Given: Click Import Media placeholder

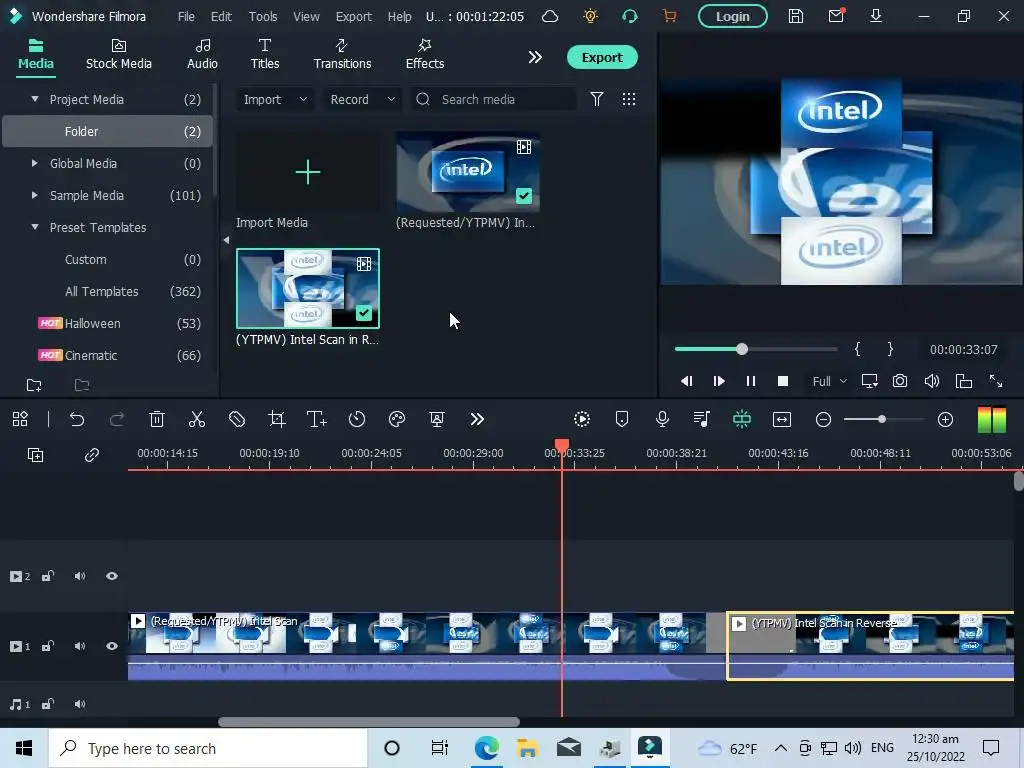Looking at the screenshot, I should pos(308,172).
